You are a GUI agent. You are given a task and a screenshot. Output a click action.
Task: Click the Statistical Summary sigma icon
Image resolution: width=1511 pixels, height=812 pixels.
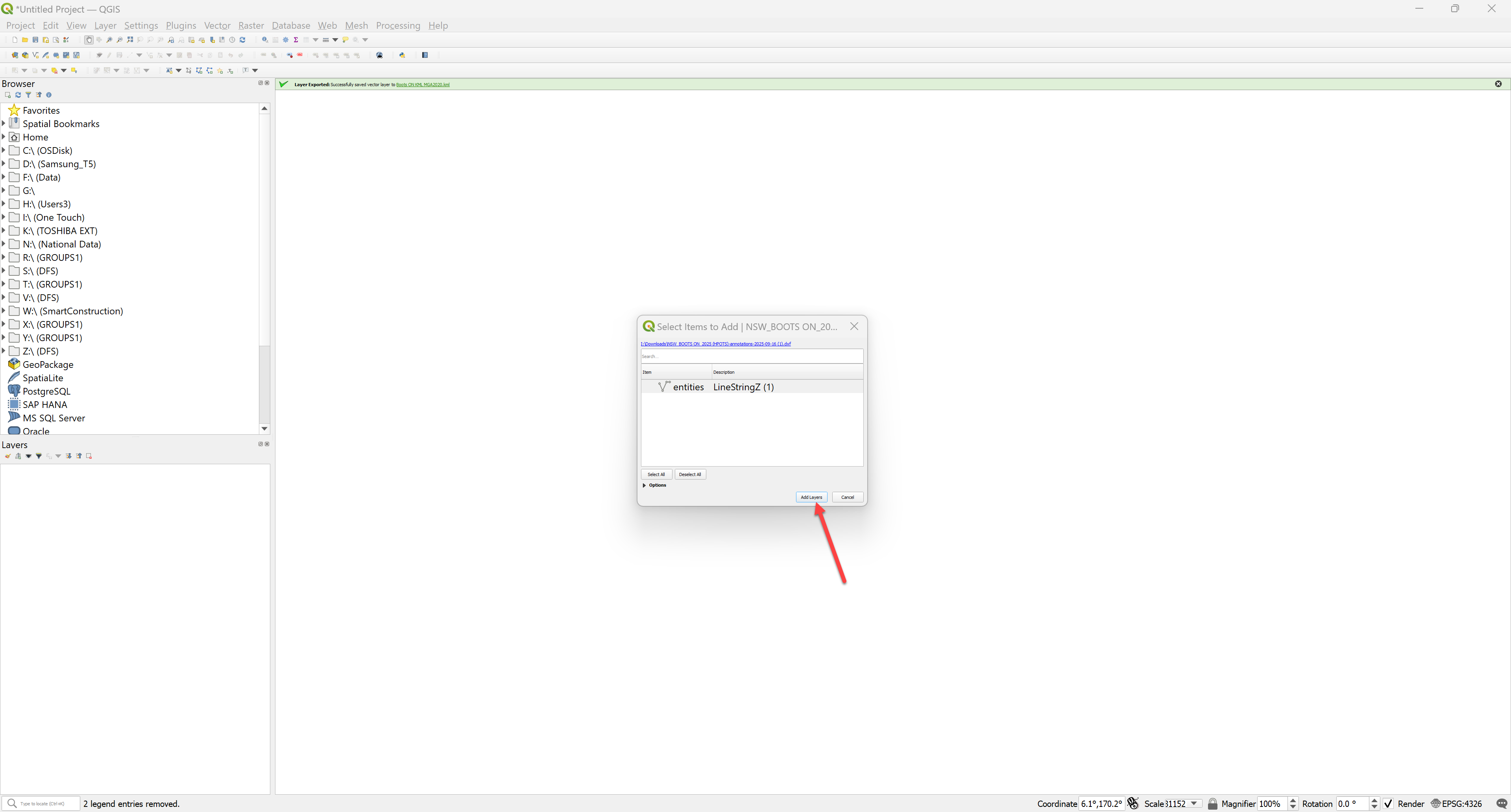296,40
